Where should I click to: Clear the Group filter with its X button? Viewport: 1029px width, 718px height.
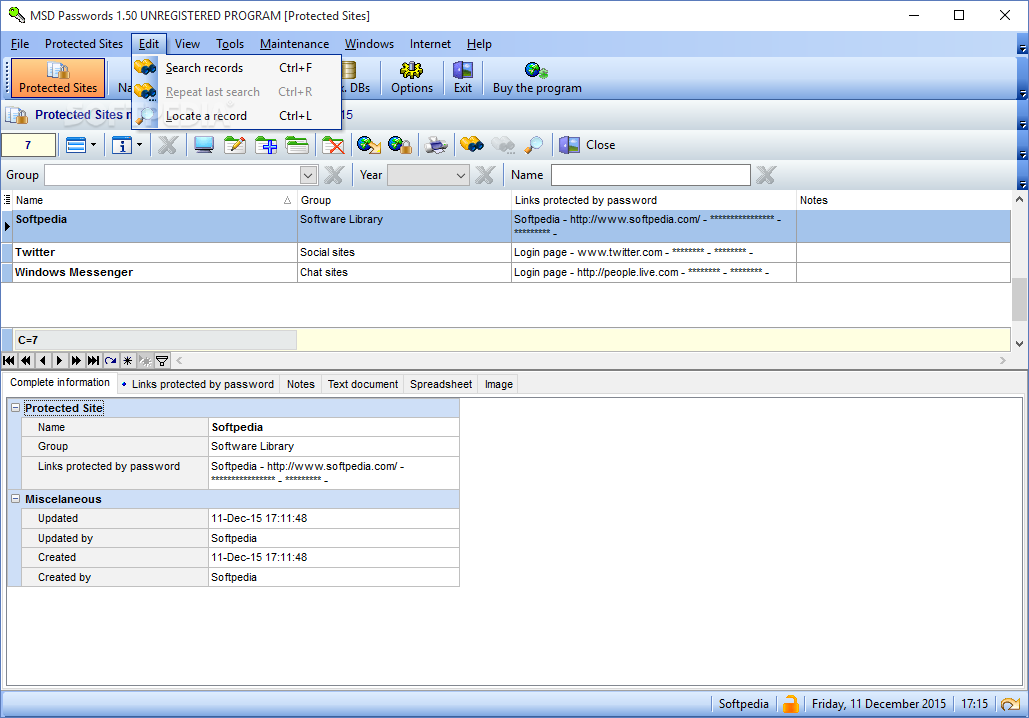pyautogui.click(x=333, y=175)
